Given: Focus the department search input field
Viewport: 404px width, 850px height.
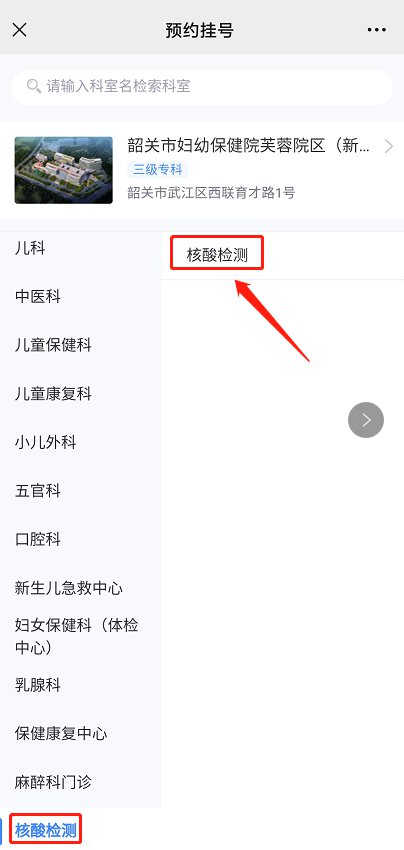Looking at the screenshot, I should (x=202, y=87).
